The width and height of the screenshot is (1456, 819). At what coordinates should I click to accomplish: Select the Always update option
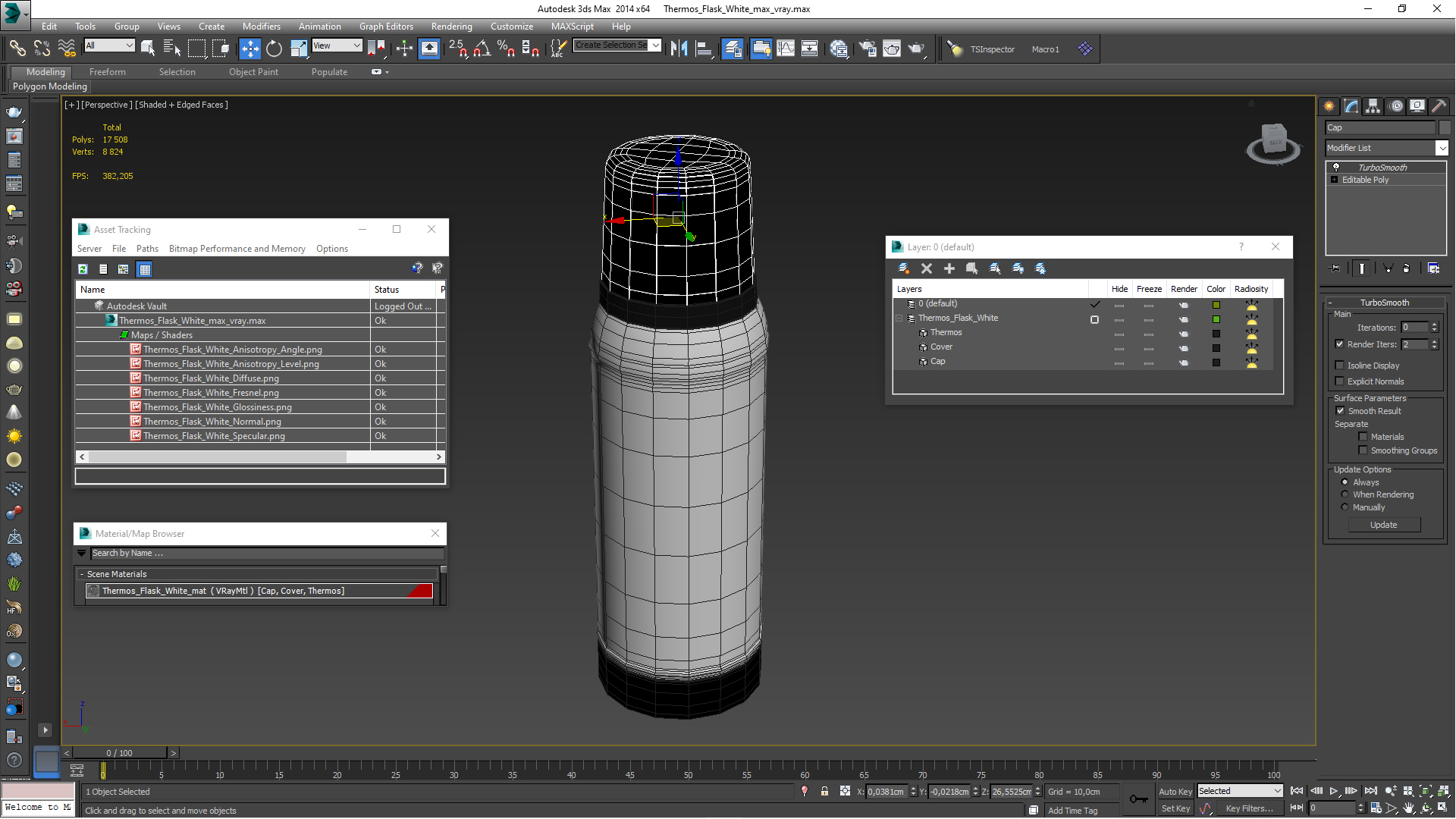click(1345, 482)
